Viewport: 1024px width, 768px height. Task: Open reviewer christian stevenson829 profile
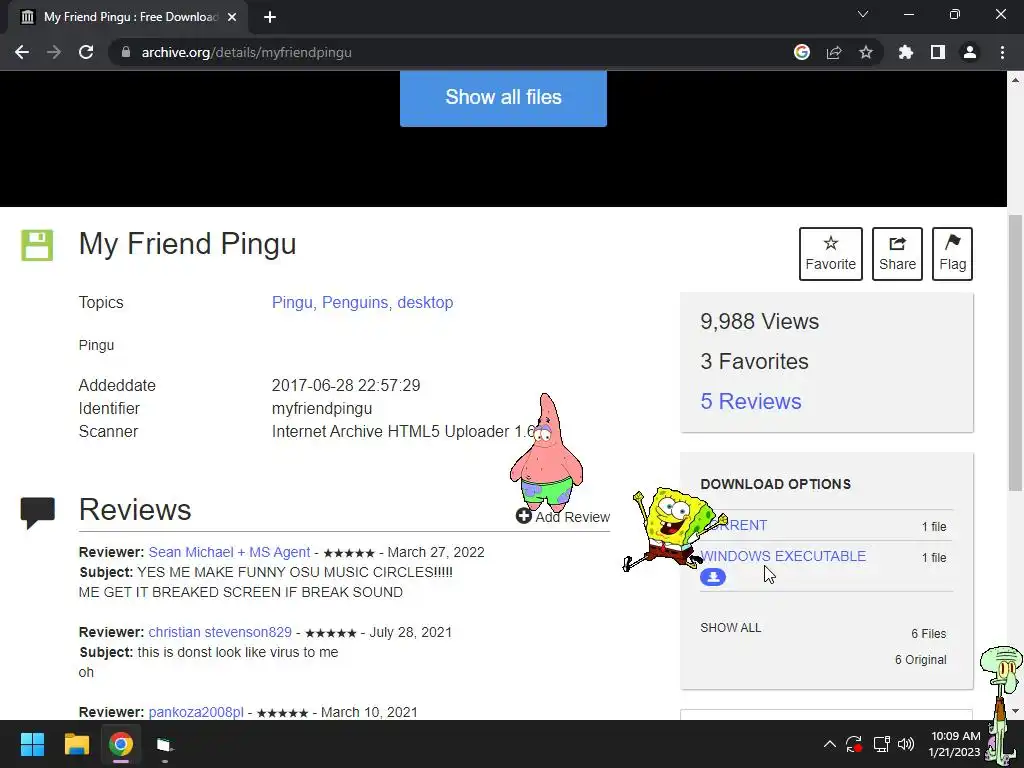[220, 632]
